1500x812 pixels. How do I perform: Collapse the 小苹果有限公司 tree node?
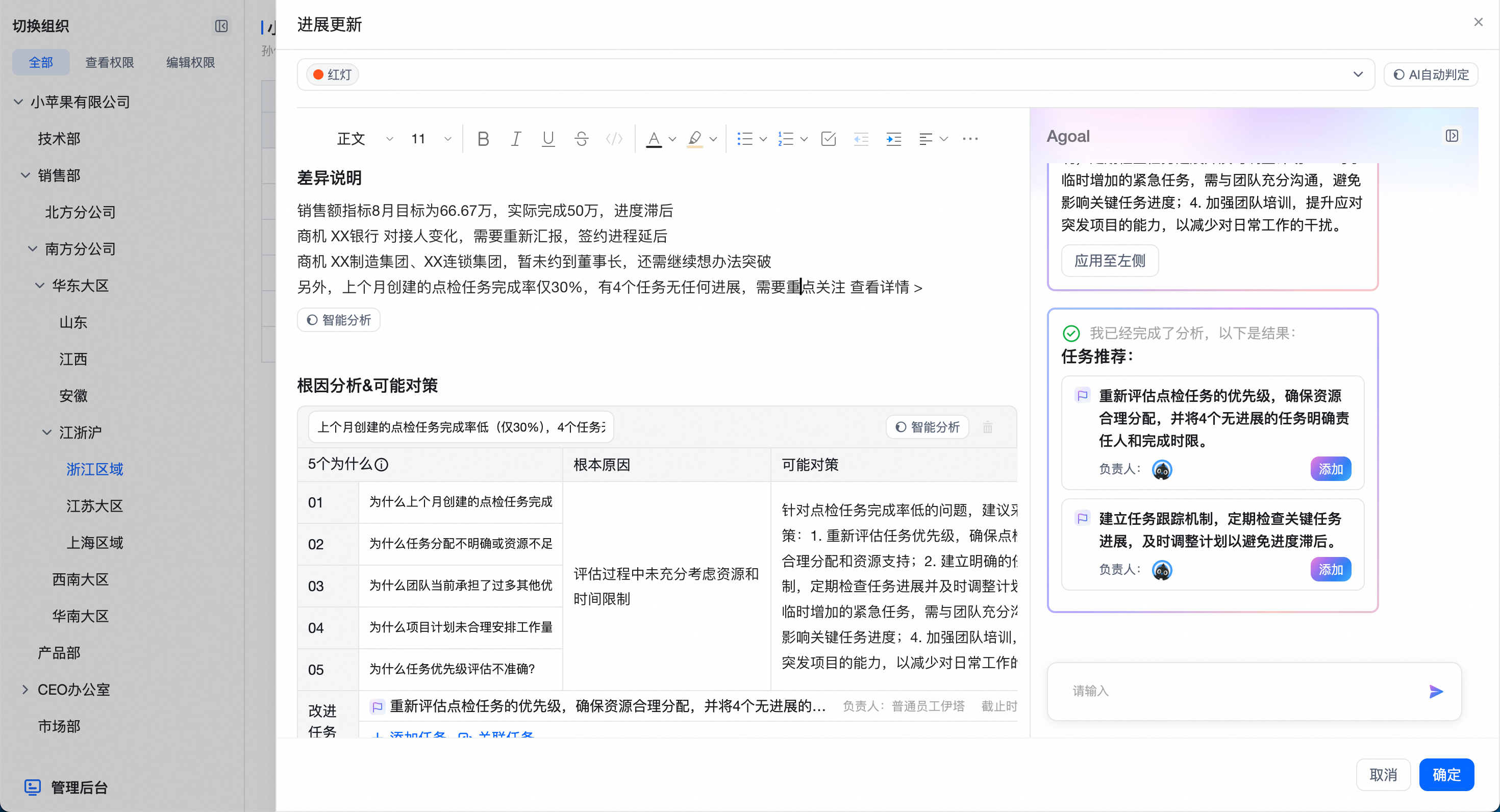pyautogui.click(x=19, y=102)
